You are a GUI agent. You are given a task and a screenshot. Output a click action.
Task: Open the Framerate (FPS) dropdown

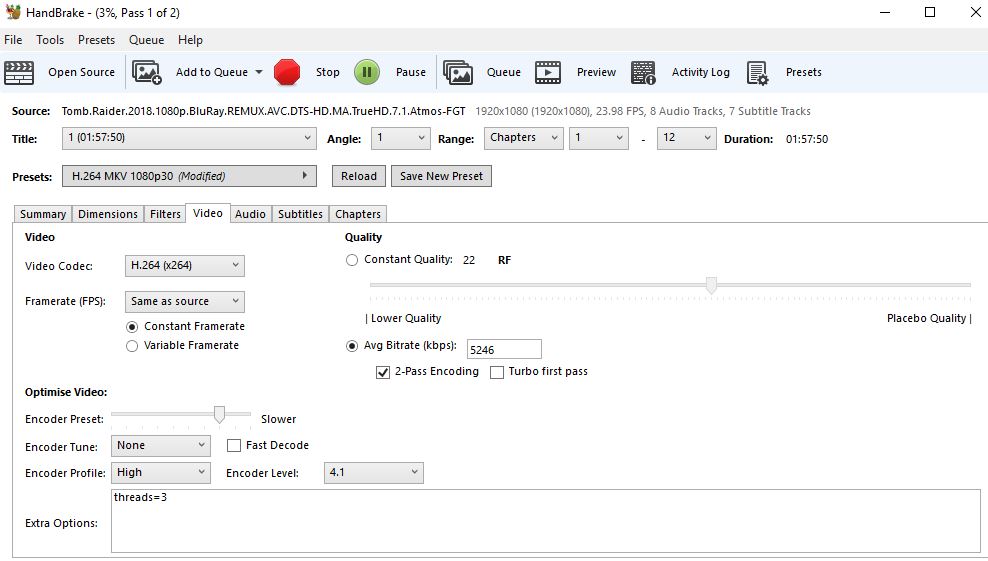pyautogui.click(x=185, y=301)
